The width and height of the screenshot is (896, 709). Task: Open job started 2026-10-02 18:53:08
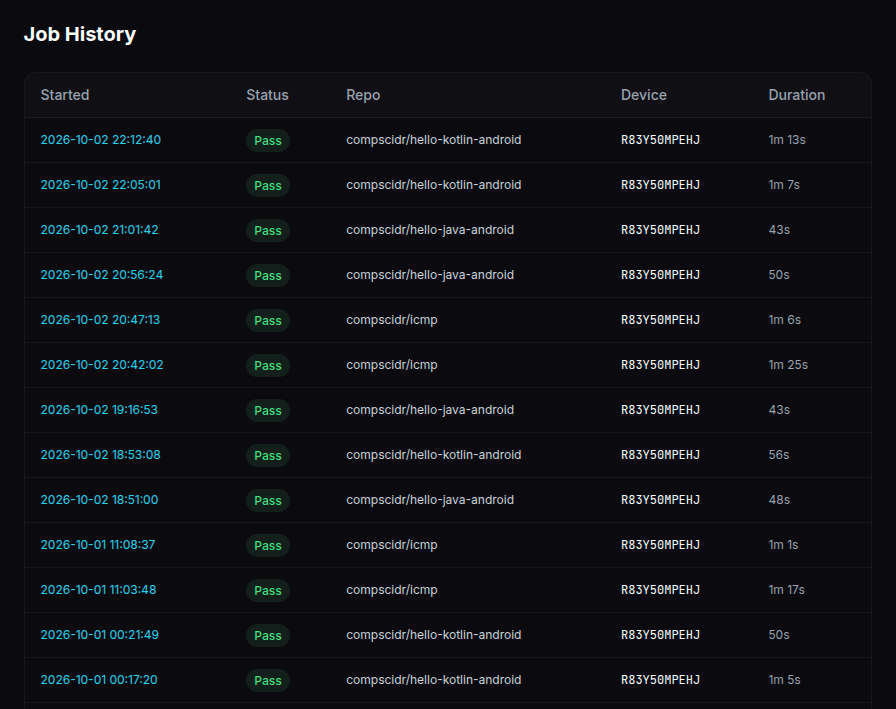tap(101, 455)
